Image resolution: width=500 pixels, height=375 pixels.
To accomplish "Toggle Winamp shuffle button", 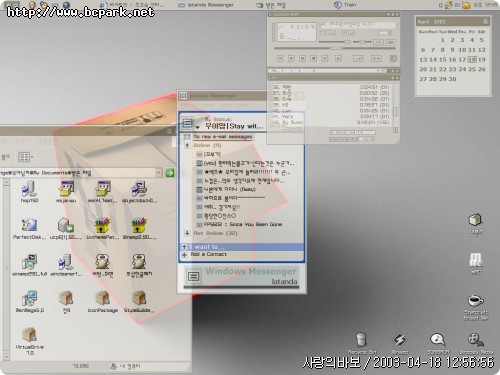I will point(358,59).
